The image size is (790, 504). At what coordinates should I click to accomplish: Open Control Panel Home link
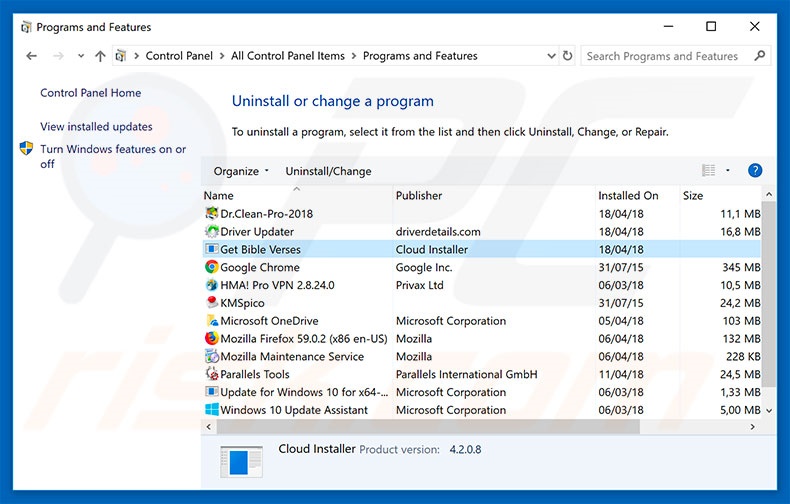91,93
